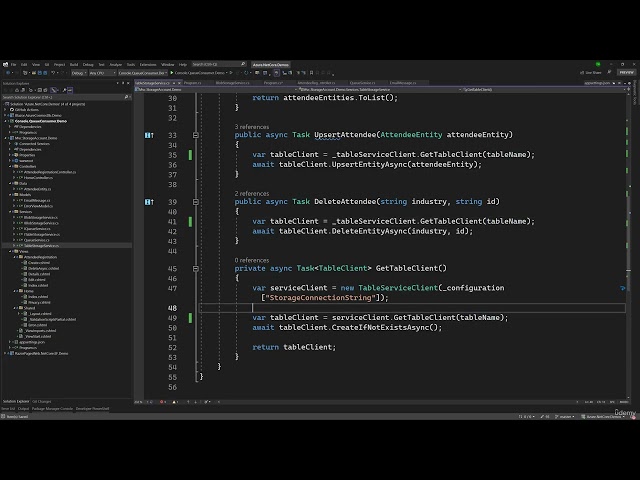This screenshot has height=480, width=640.
Task: Open the Build menu
Action: click(x=74, y=64)
